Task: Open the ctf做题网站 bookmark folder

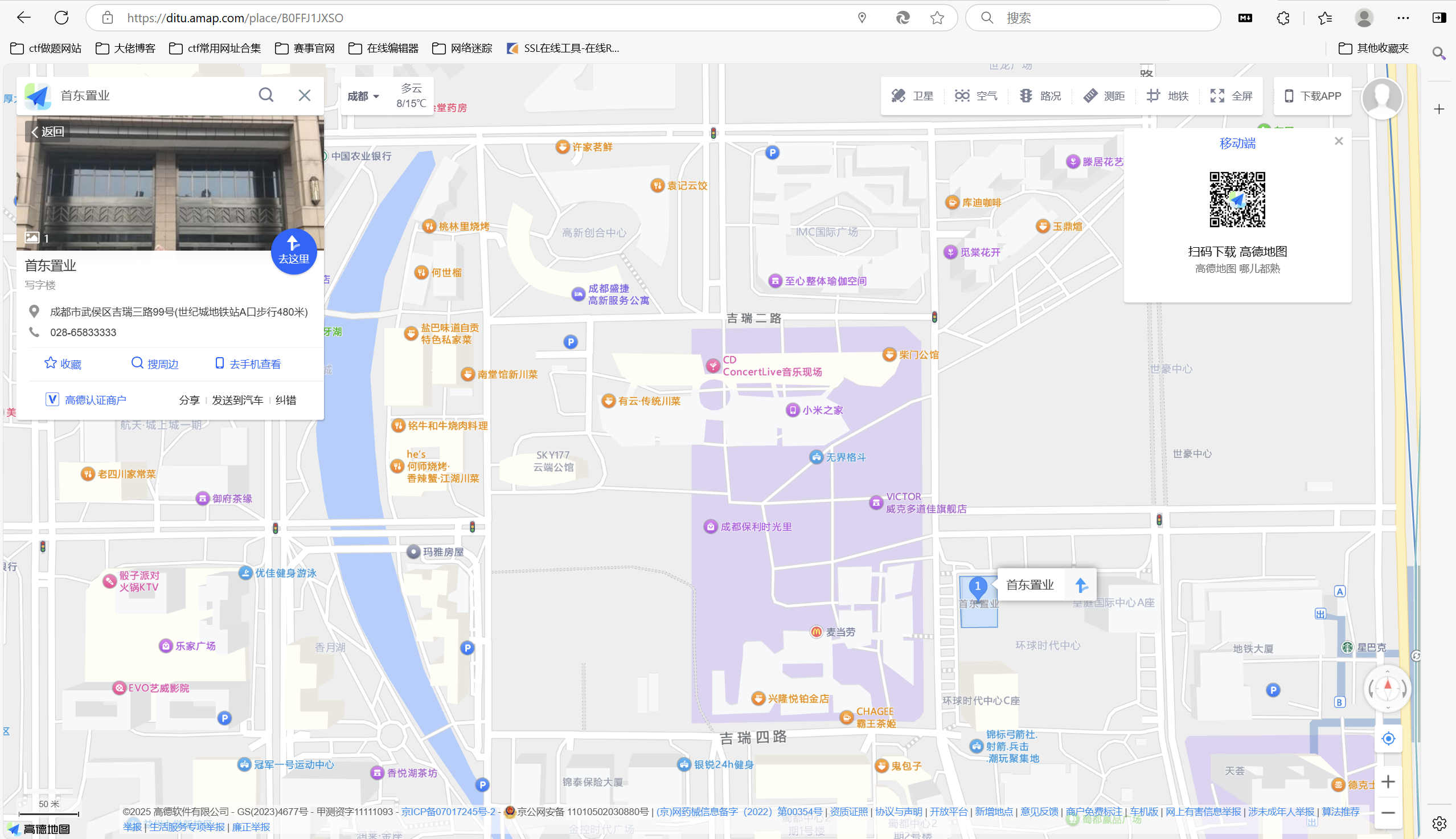Action: point(46,48)
